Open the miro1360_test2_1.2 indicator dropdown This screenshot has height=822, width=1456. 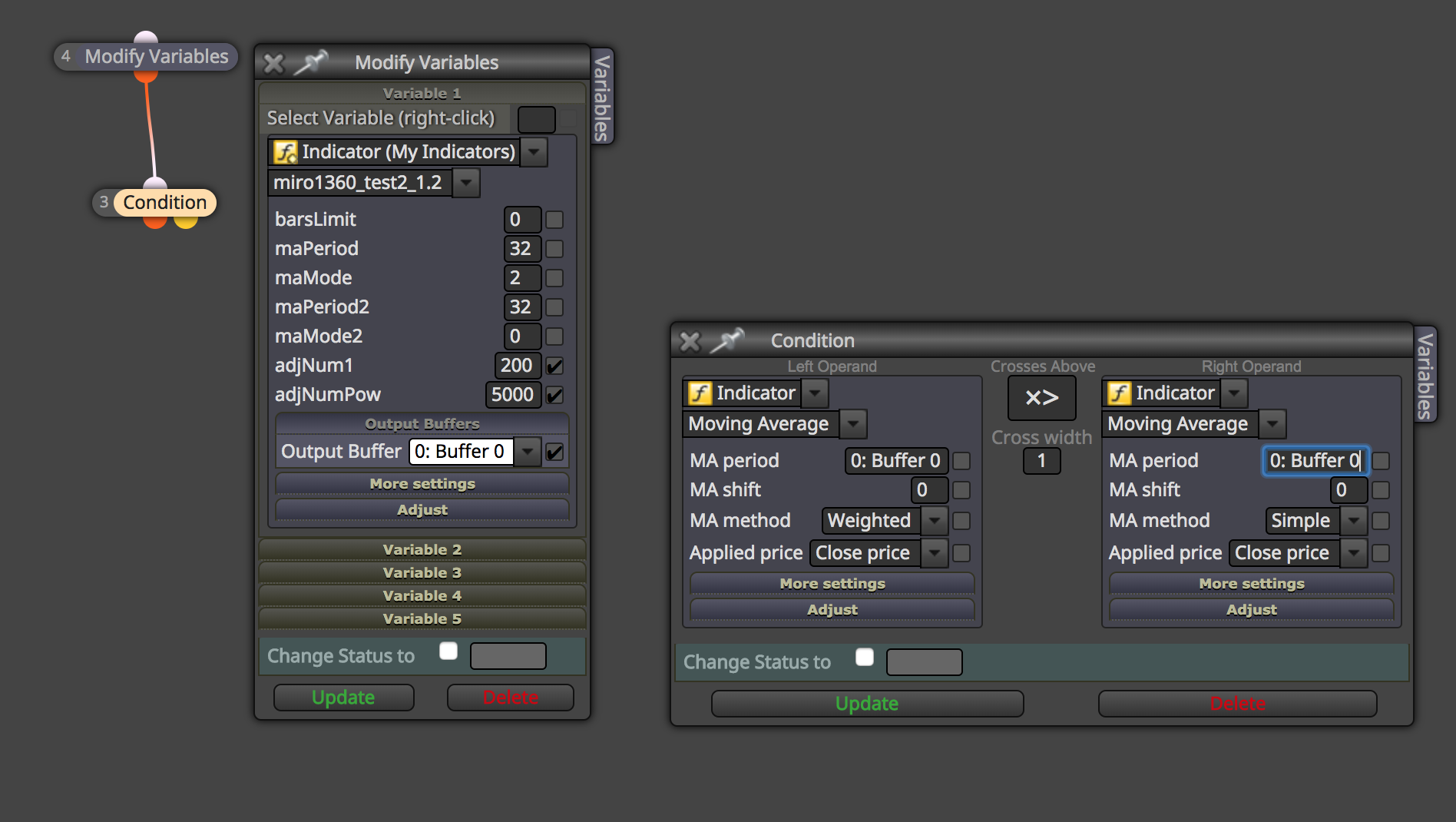(466, 183)
